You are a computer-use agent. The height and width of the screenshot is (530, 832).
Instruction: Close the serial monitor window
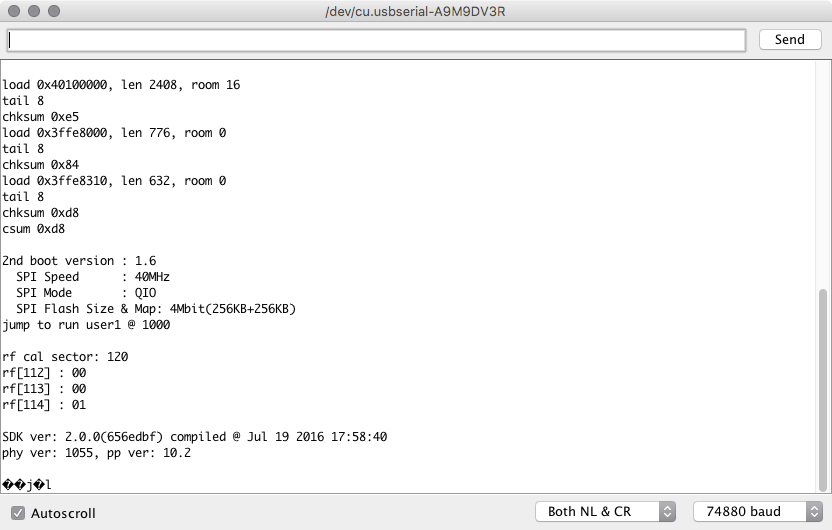(13, 12)
